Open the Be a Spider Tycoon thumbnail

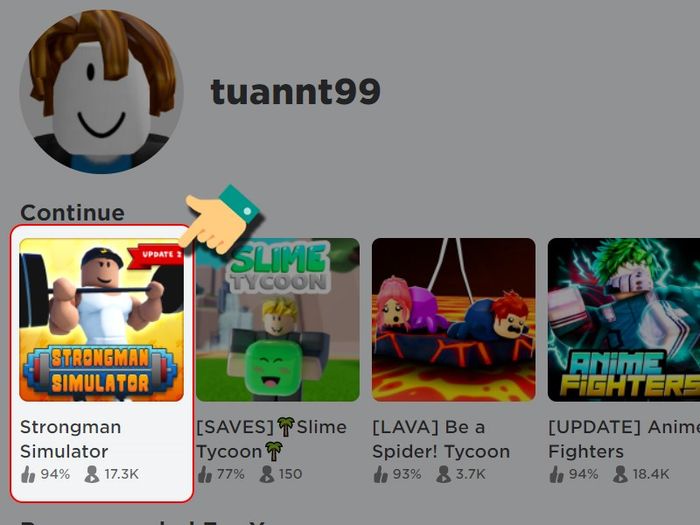pos(454,320)
